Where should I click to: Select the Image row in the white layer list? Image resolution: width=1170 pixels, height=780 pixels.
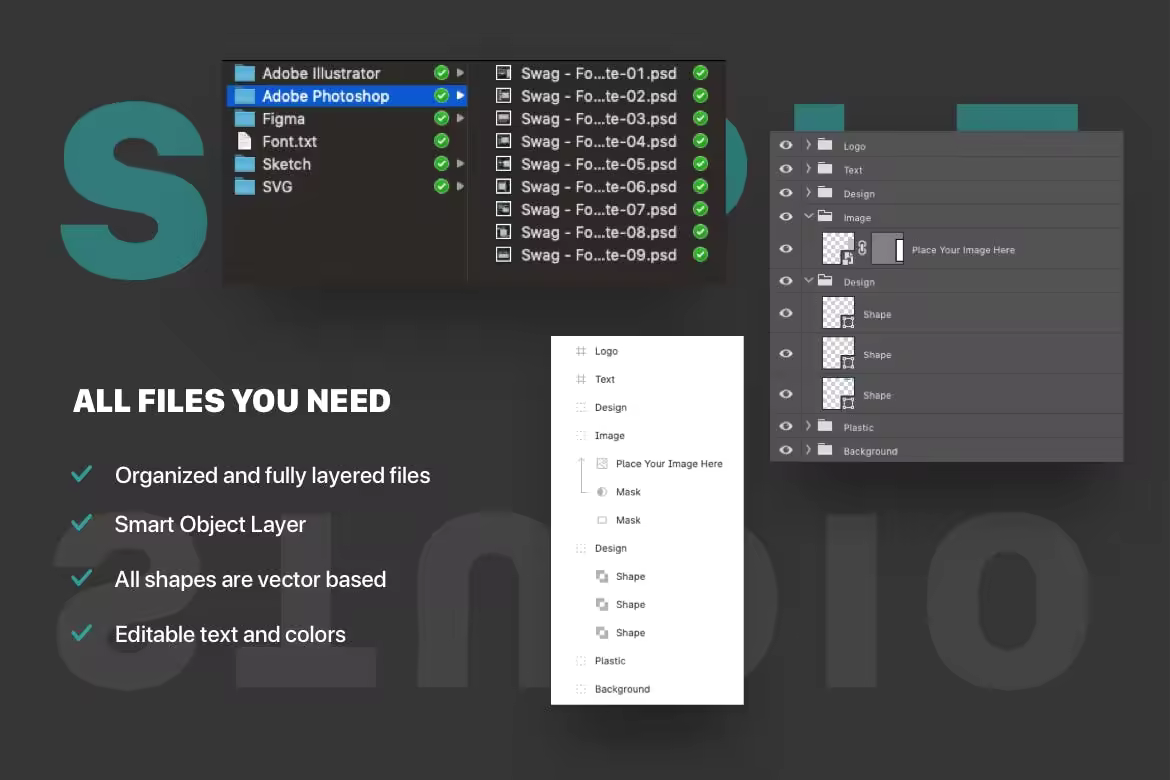(647, 436)
